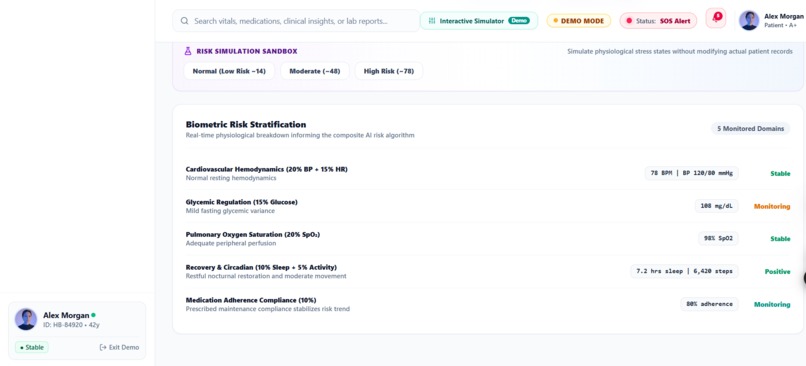Image resolution: width=806 pixels, height=366 pixels.
Task: Open Alex Morgan profile avatar in header
Action: pyautogui.click(x=748, y=21)
